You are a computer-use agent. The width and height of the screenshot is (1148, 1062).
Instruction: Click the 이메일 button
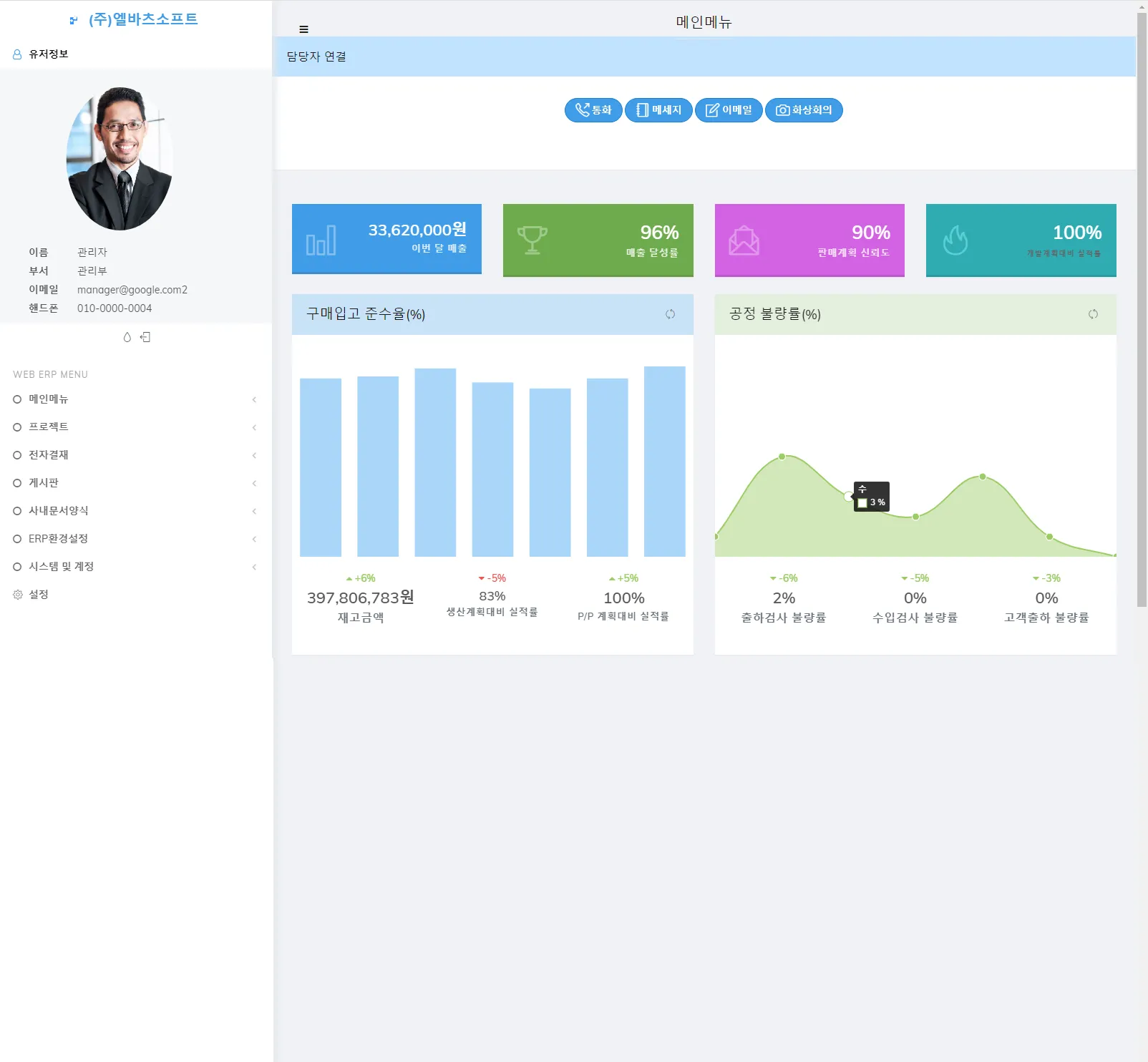click(729, 110)
